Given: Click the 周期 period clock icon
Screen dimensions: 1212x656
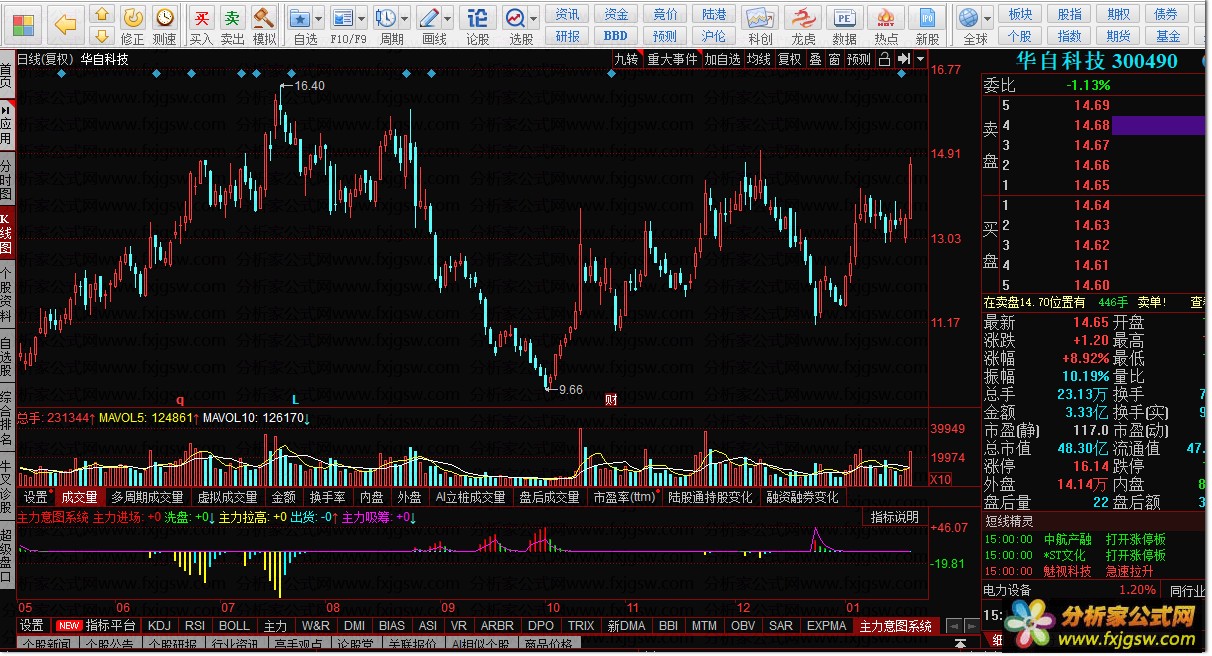Looking at the screenshot, I should [x=387, y=17].
